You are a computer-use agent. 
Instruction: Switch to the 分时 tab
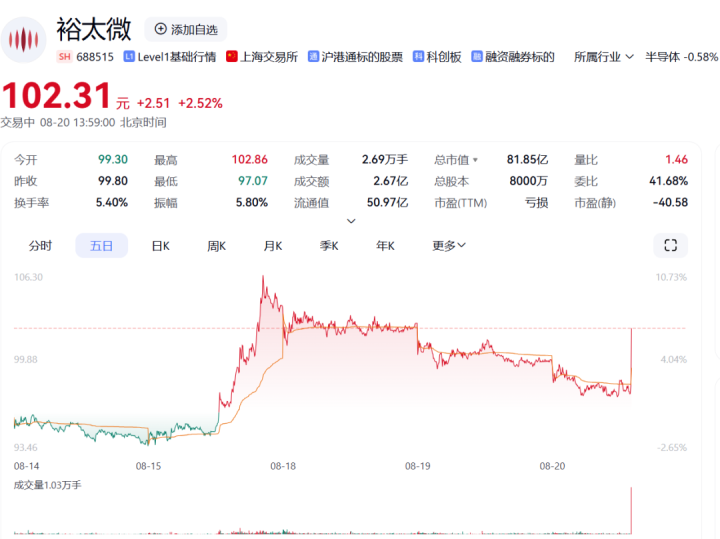coord(40,246)
